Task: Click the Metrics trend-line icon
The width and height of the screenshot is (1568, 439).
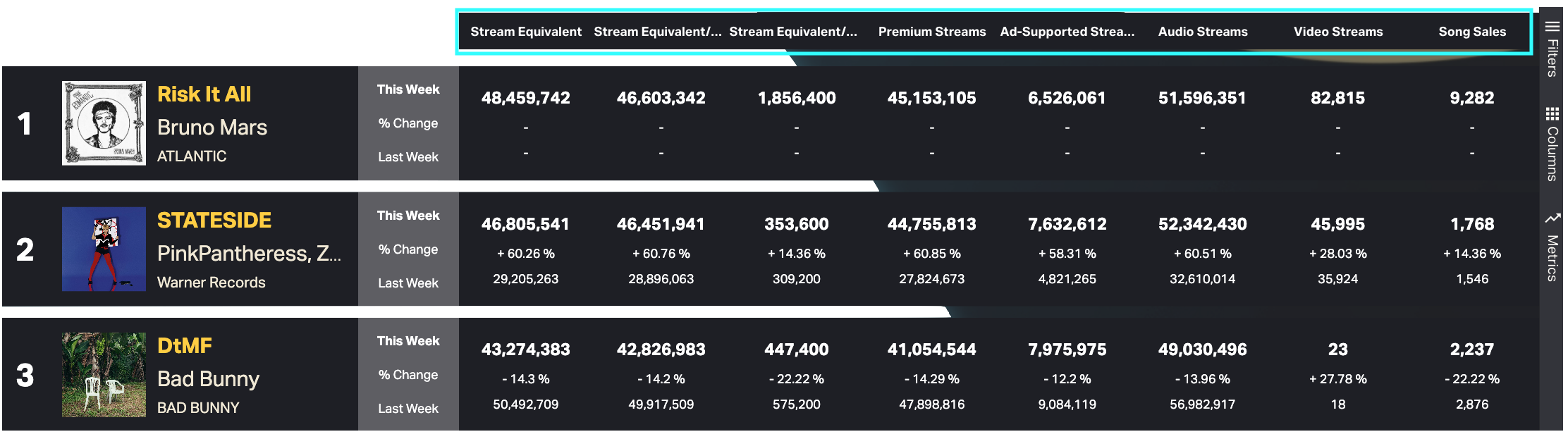Action: click(x=1552, y=218)
